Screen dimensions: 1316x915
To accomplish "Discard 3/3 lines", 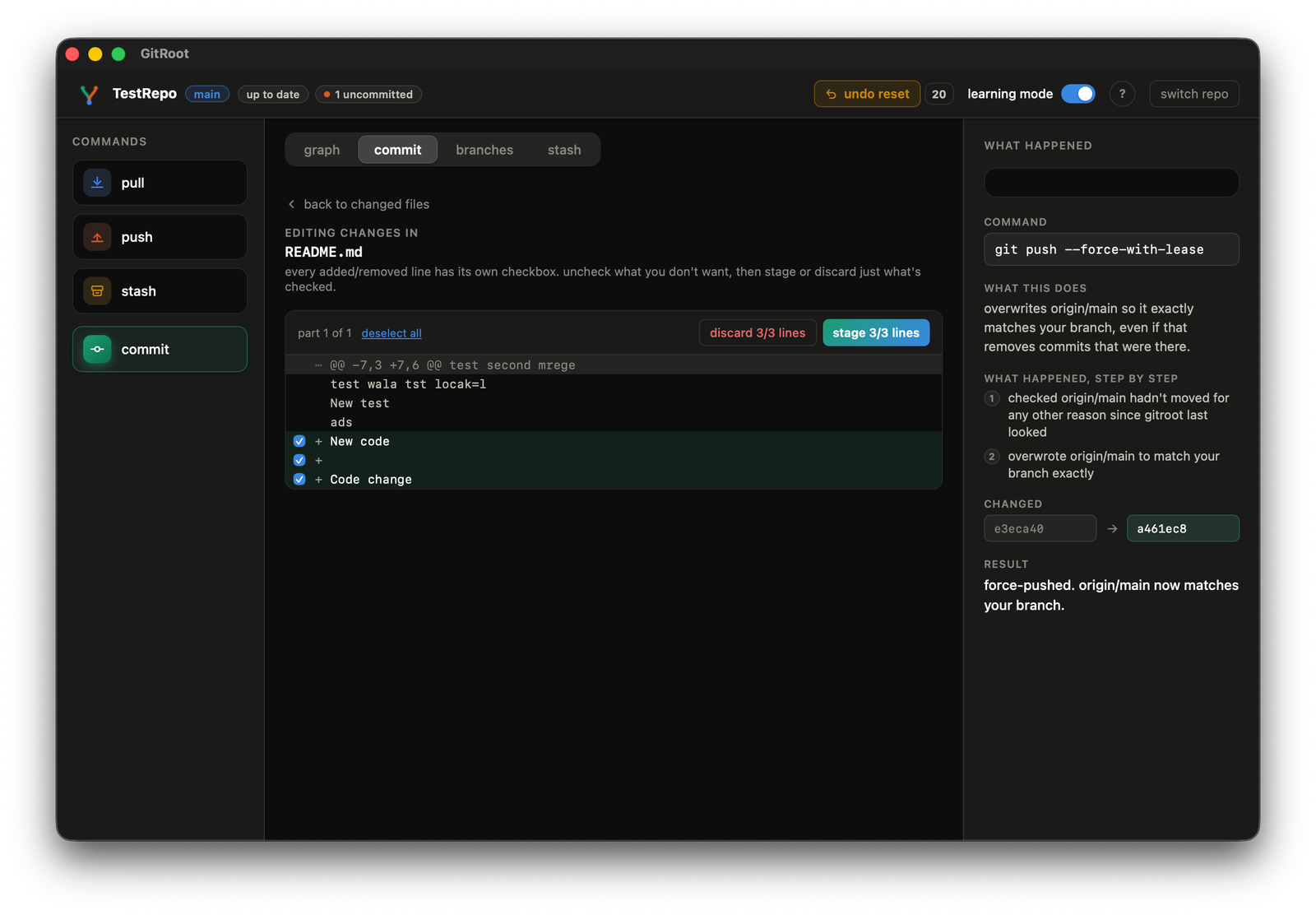I will coord(758,332).
